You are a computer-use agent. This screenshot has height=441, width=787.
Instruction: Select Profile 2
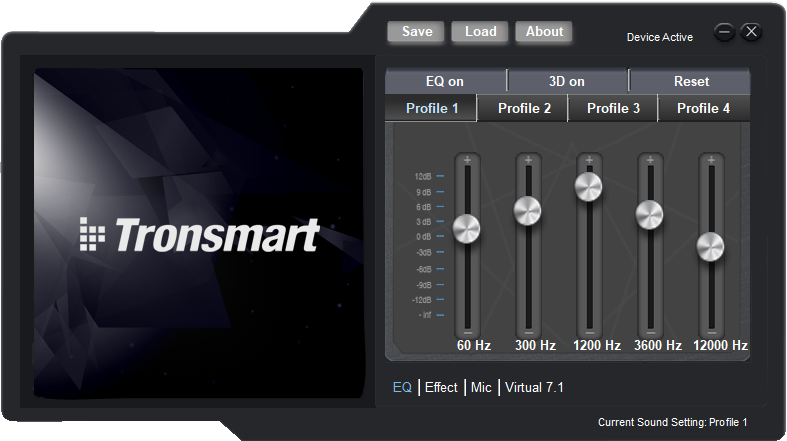[524, 108]
